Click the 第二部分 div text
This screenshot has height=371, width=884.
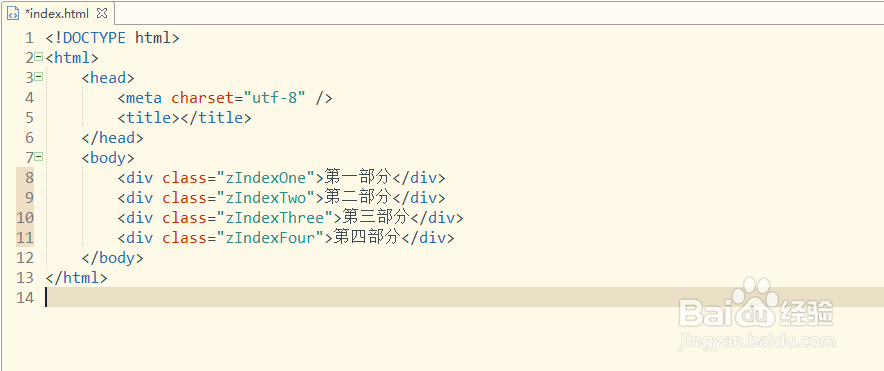pyautogui.click(x=358, y=198)
